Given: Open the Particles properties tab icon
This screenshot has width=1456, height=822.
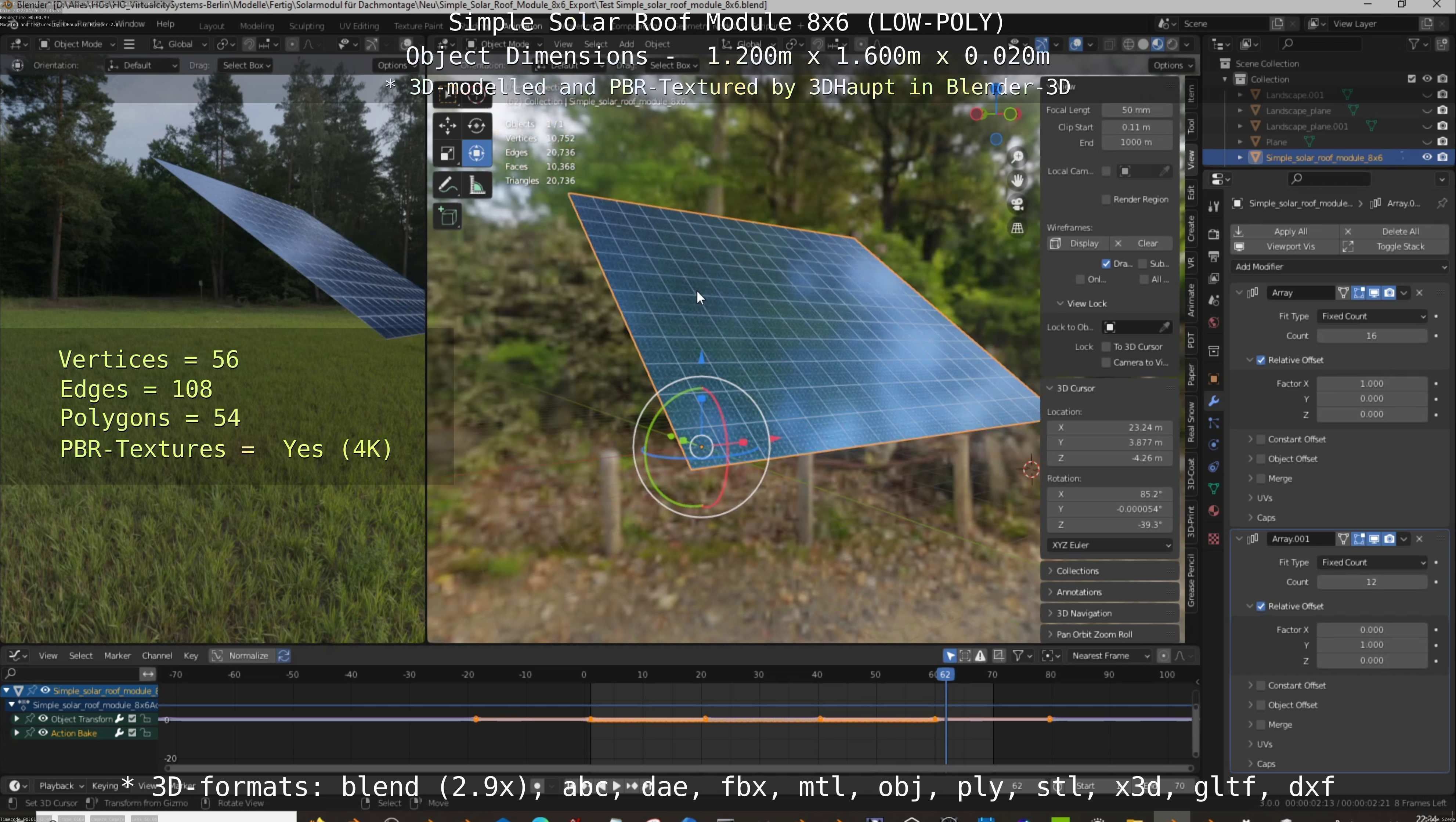Looking at the screenshot, I should click(x=1214, y=423).
